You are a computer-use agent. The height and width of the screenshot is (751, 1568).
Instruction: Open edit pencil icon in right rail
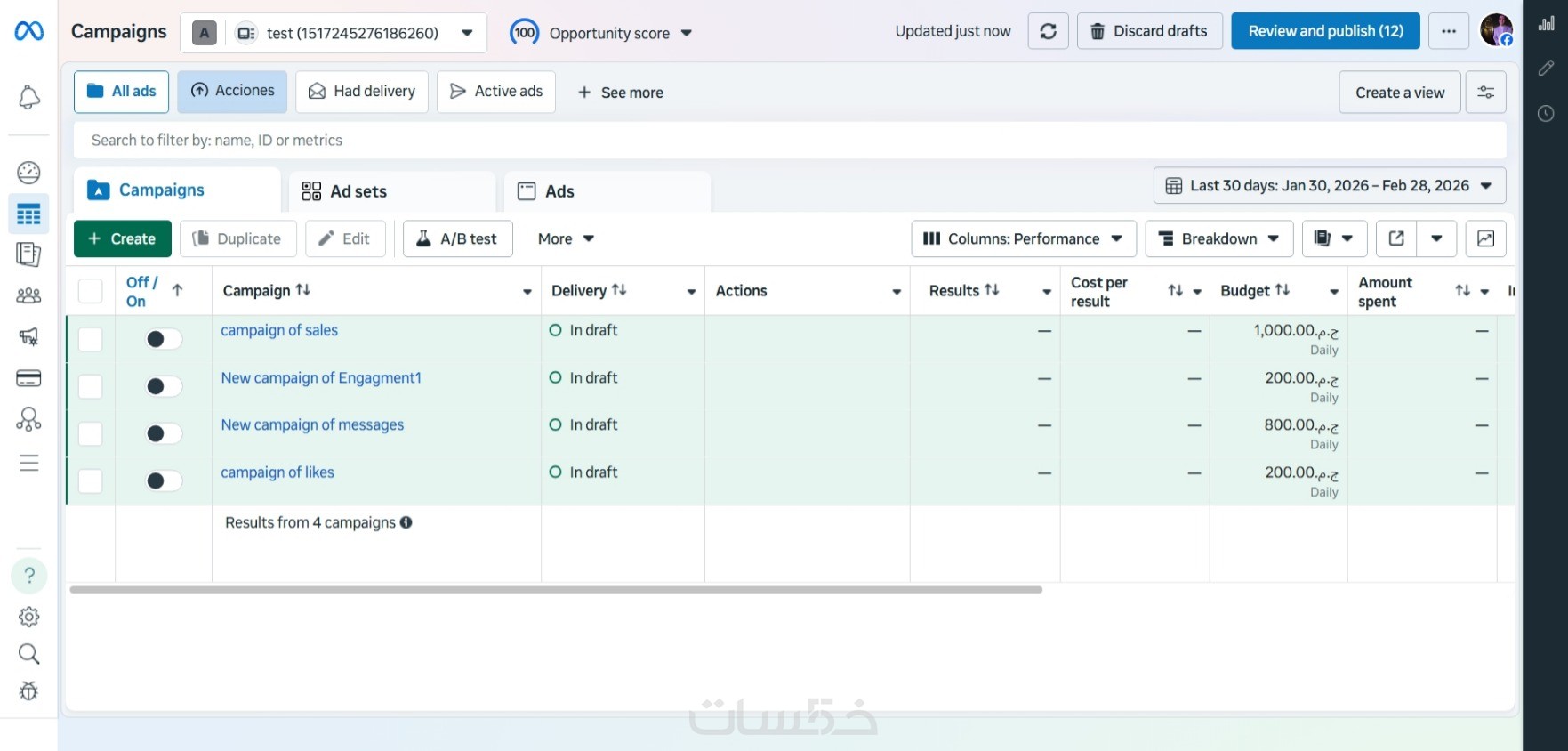tap(1547, 68)
